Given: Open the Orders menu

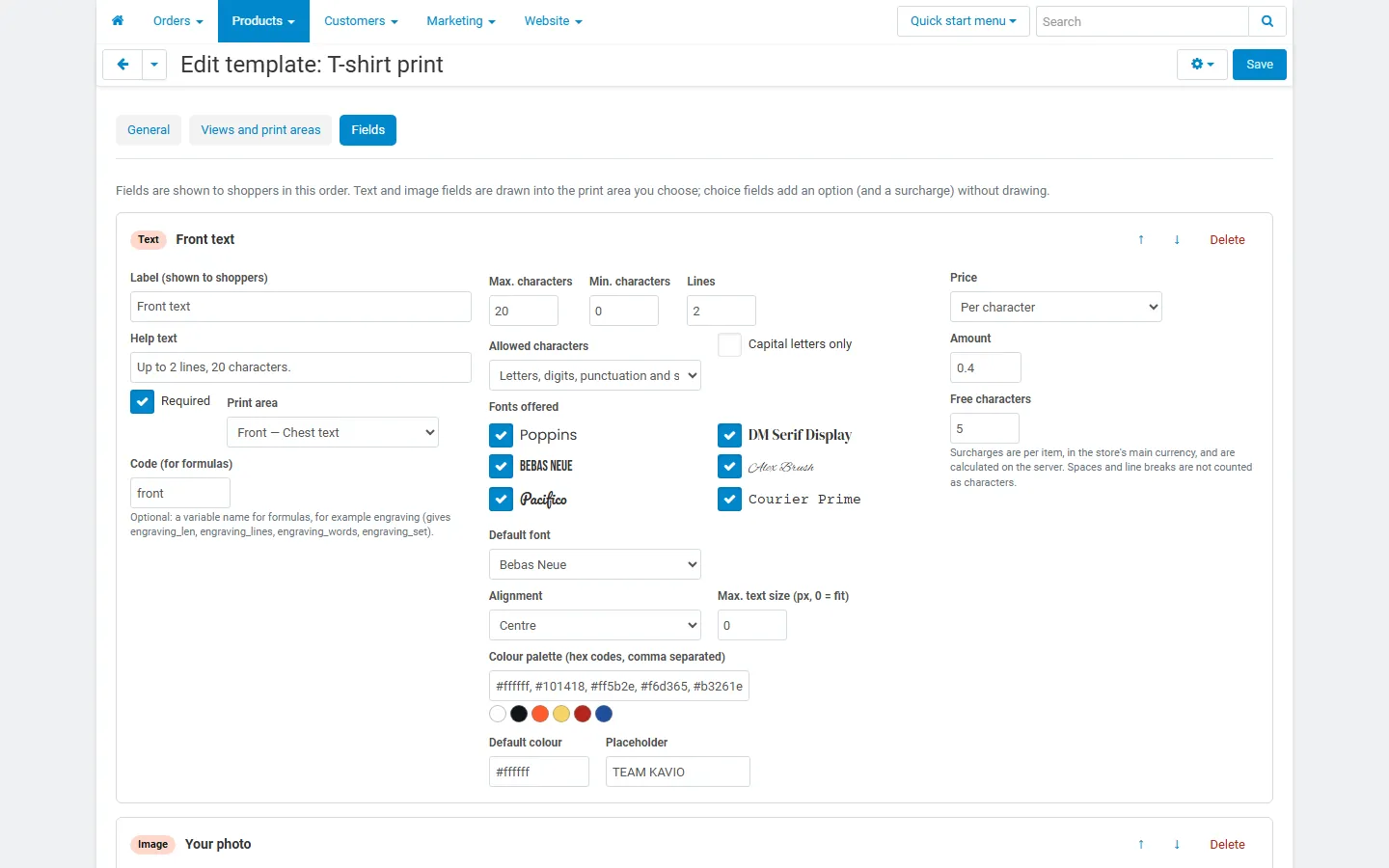Looking at the screenshot, I should pyautogui.click(x=178, y=21).
